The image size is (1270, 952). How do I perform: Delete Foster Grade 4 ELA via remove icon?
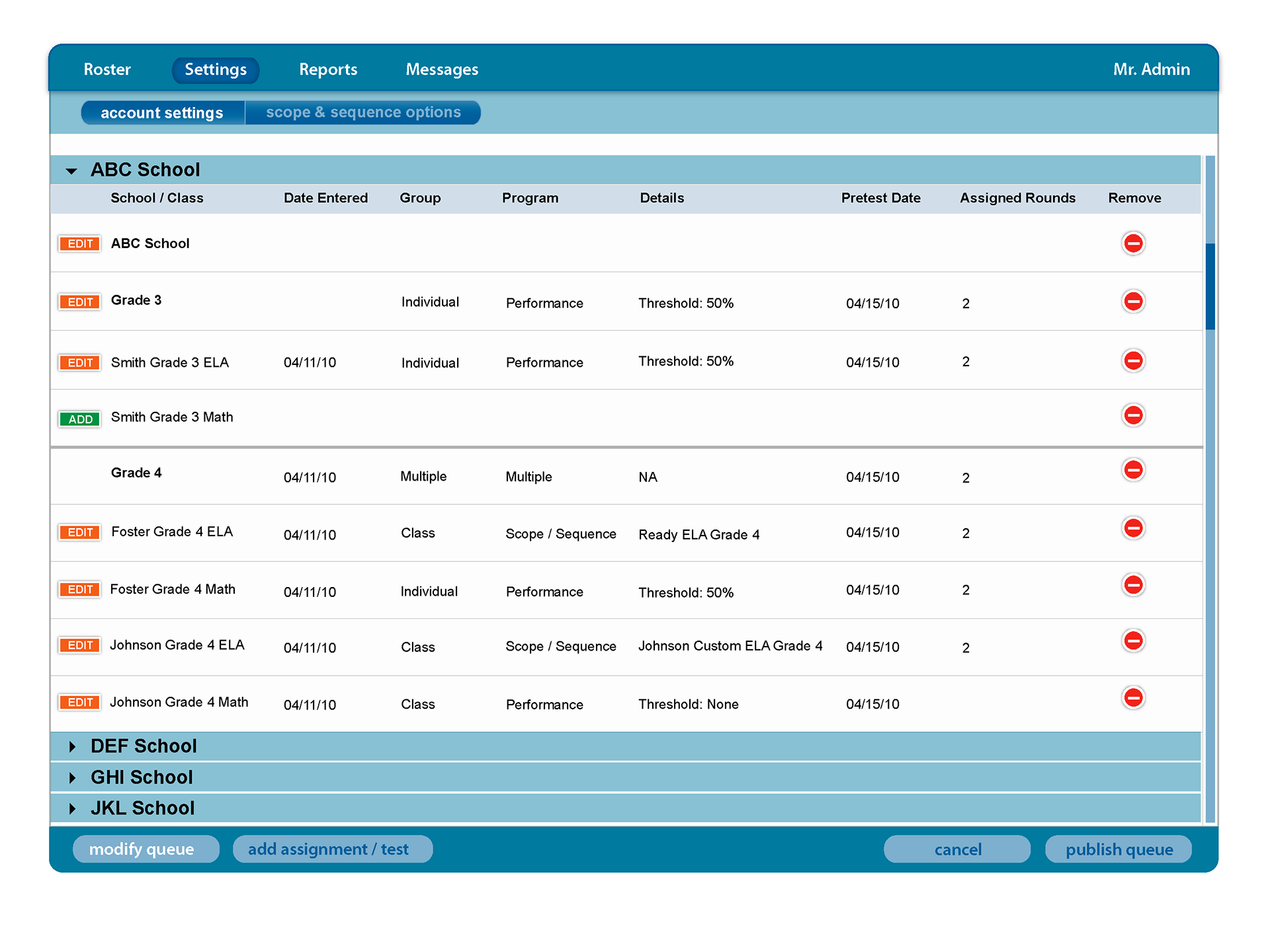click(x=1132, y=528)
